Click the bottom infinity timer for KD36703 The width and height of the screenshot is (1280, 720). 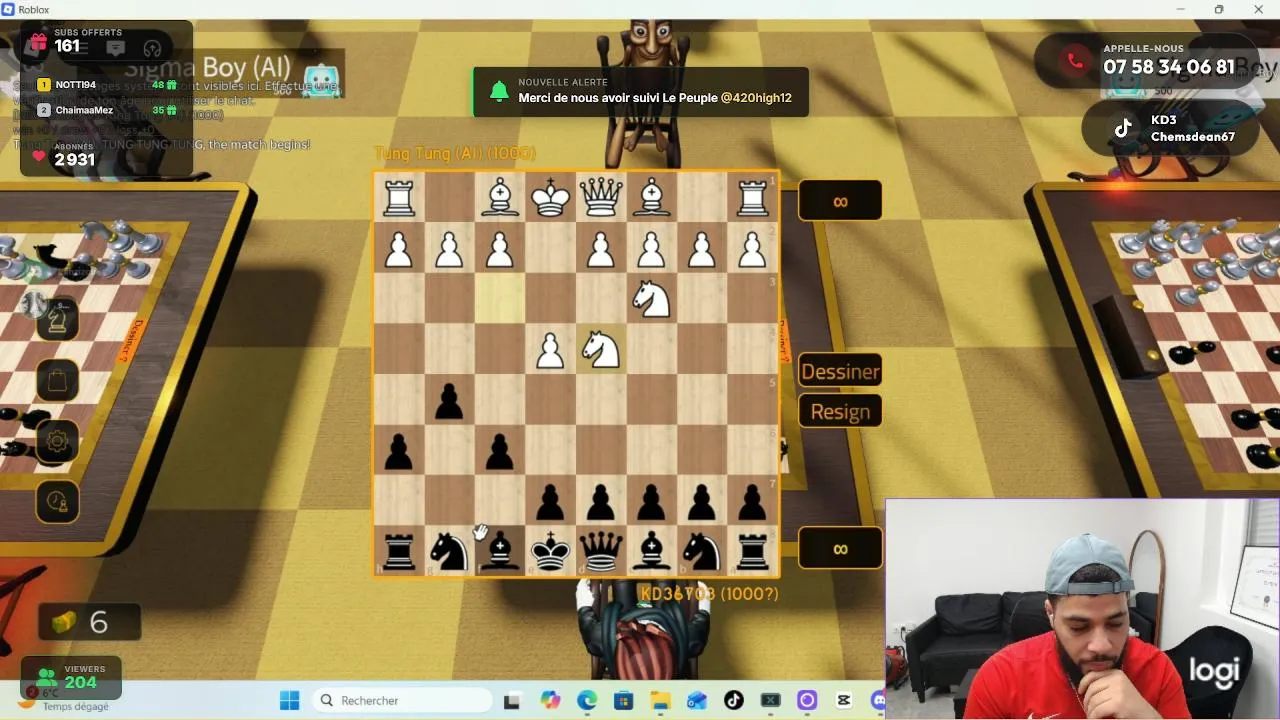click(x=840, y=548)
